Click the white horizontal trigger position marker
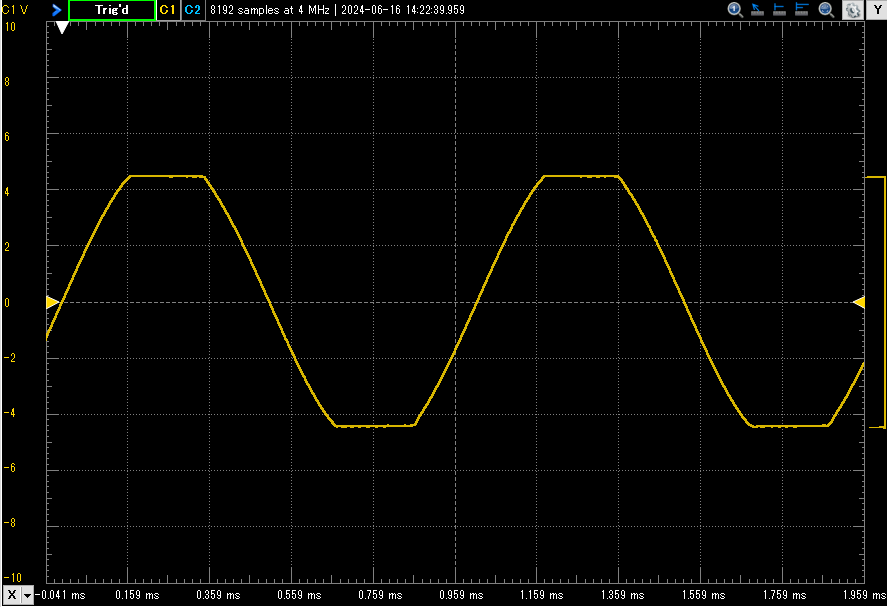 tap(62, 28)
